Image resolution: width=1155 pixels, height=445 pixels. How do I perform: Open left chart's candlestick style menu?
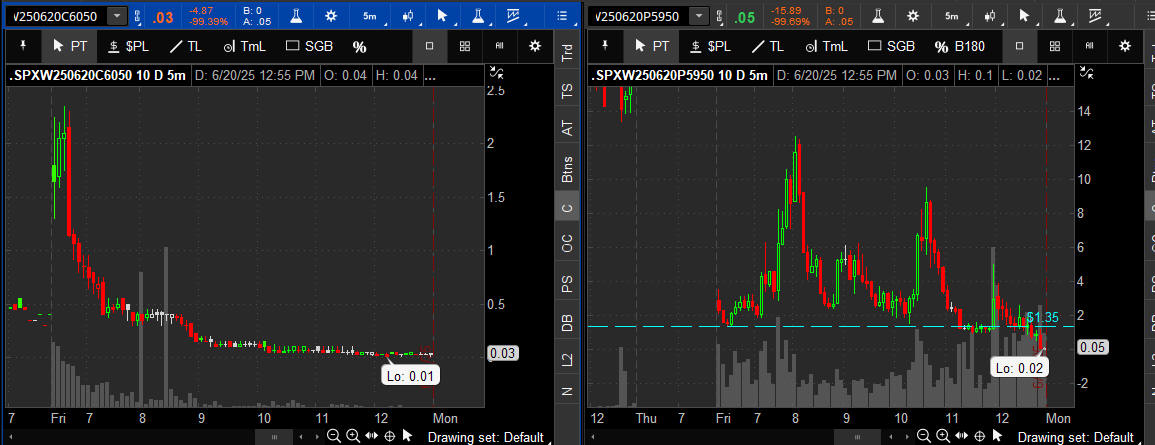click(408, 16)
